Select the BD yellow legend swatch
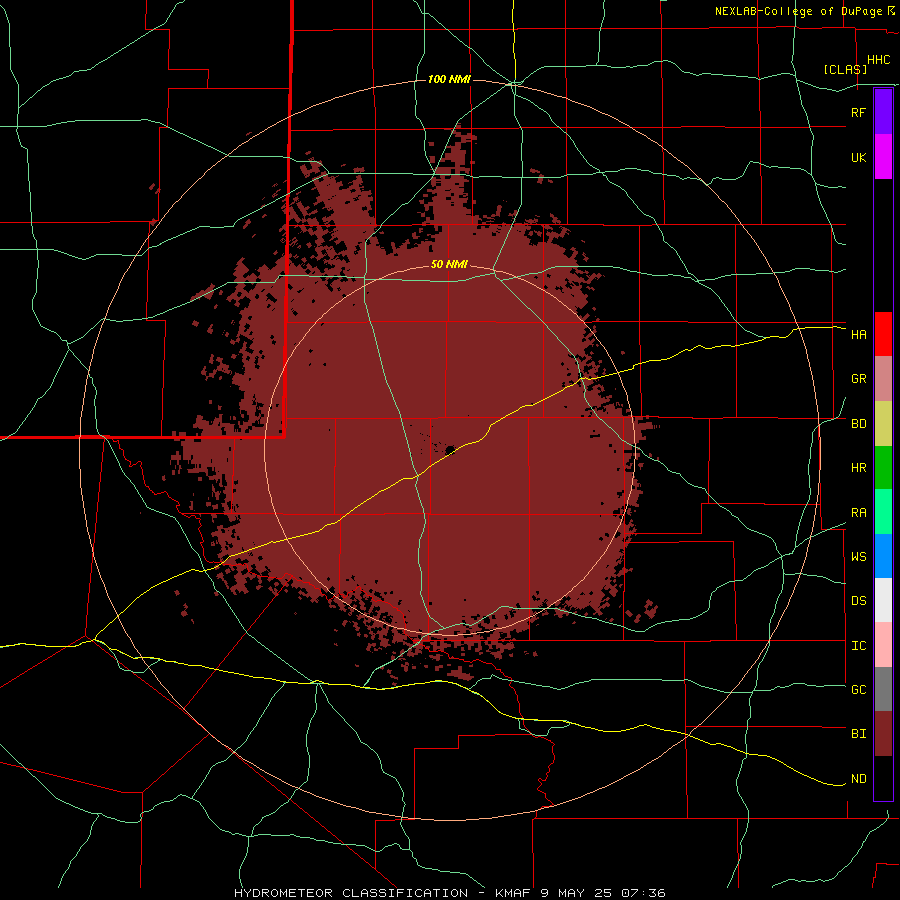This screenshot has height=900, width=900. [x=883, y=424]
